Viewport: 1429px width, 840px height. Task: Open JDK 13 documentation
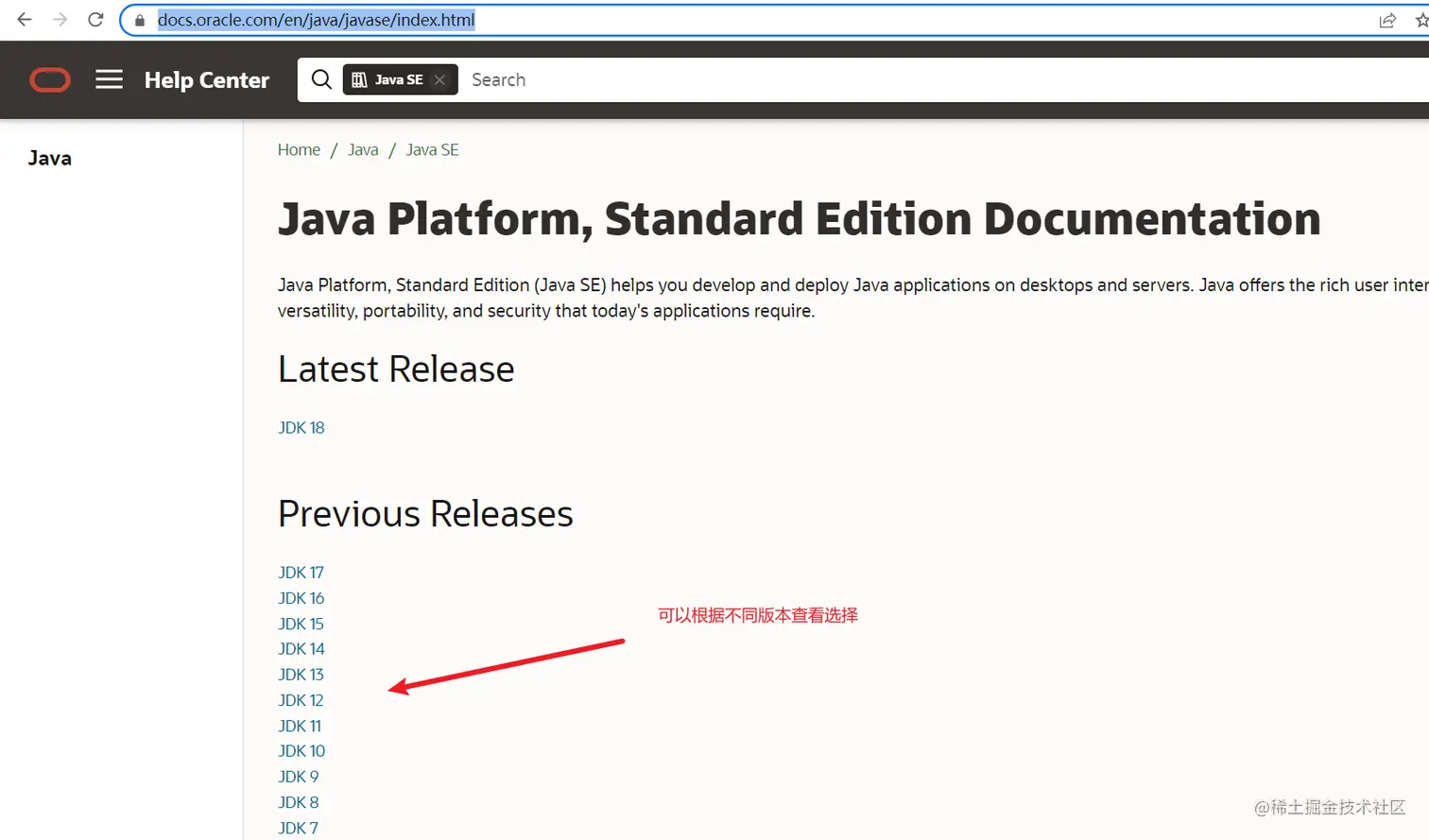pos(301,674)
